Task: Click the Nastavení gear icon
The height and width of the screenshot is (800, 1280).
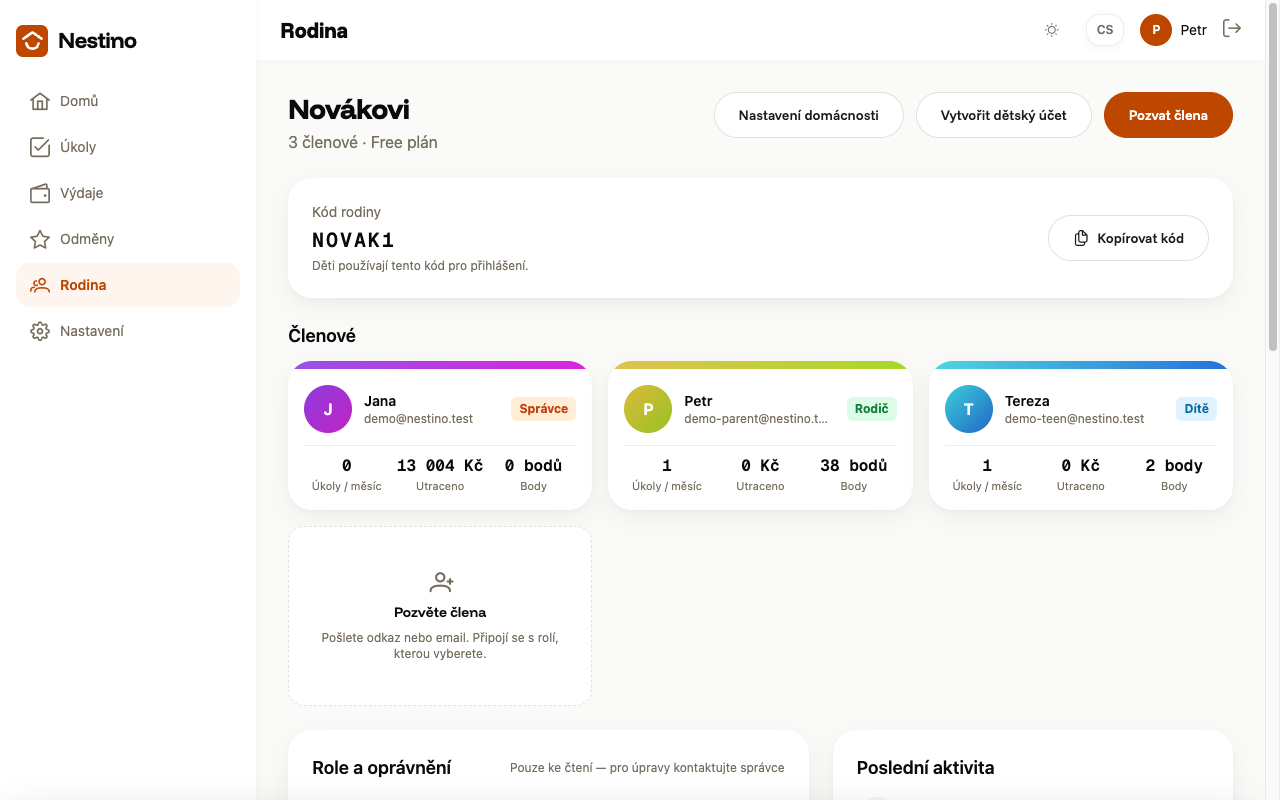Action: point(40,331)
